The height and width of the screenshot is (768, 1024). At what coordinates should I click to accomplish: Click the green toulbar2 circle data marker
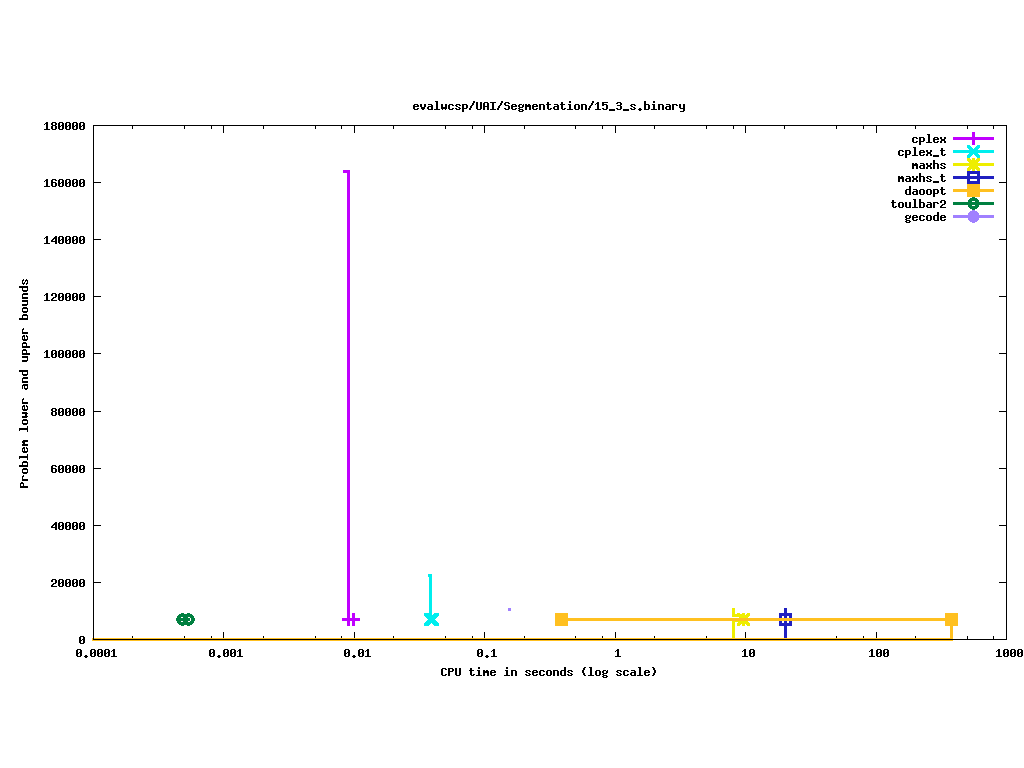pyautogui.click(x=185, y=619)
